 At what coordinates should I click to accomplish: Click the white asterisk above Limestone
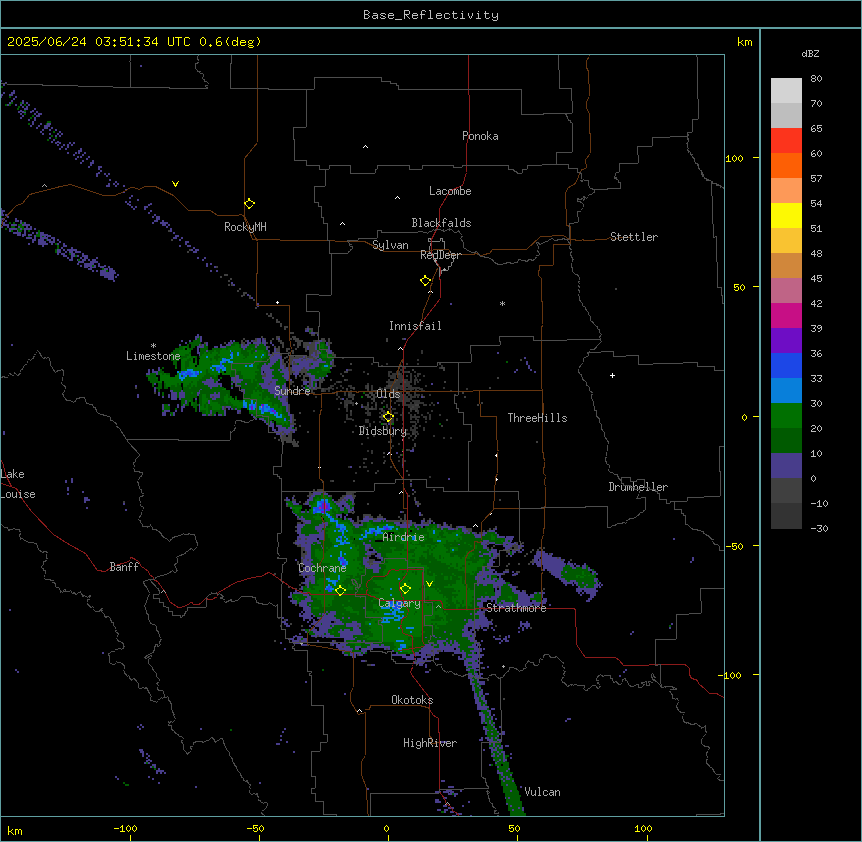coord(153,346)
